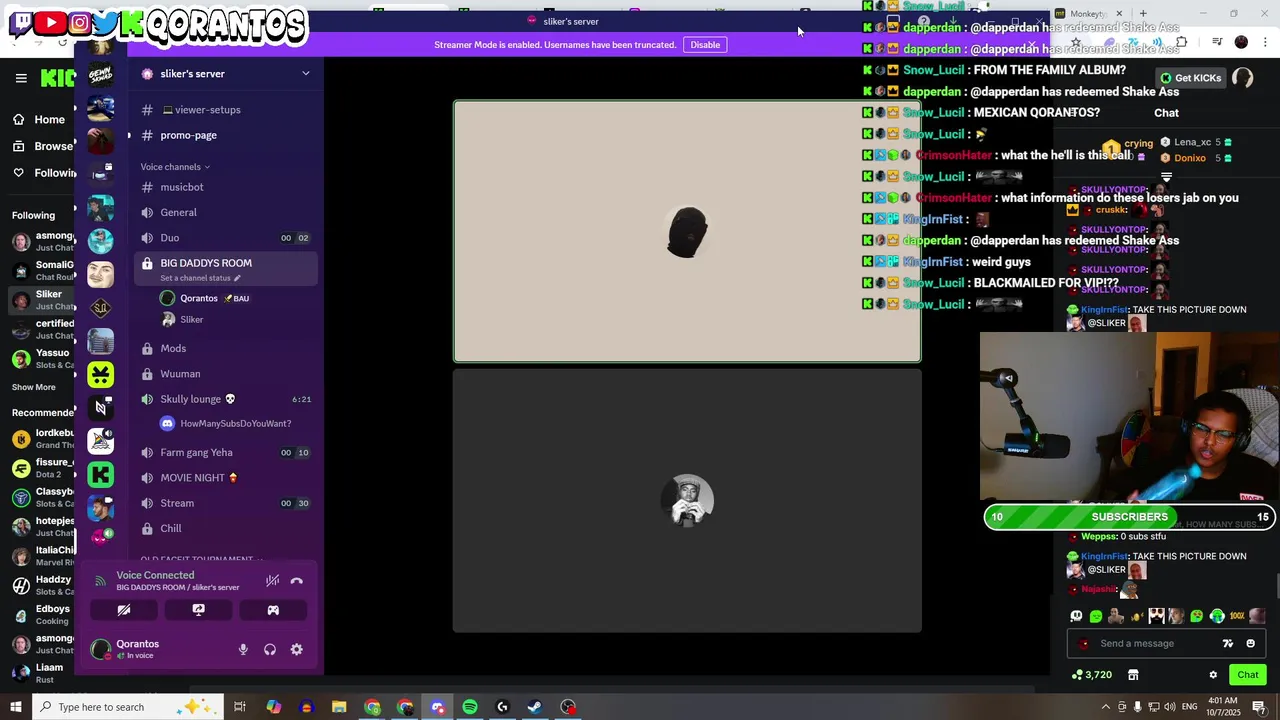Screen dimensions: 1280x720
Task: Expand Show More in Following list
Action: 34,387
